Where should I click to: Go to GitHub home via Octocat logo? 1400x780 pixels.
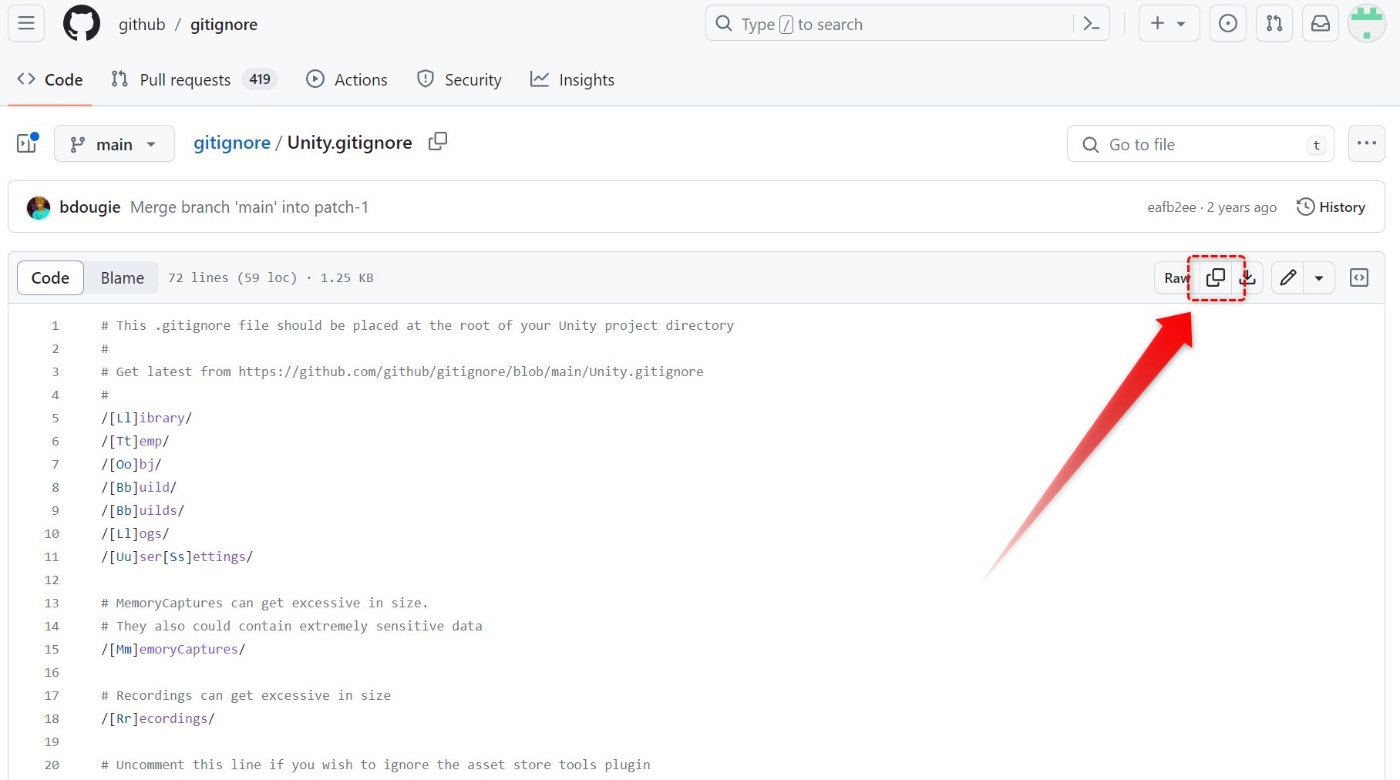point(82,24)
